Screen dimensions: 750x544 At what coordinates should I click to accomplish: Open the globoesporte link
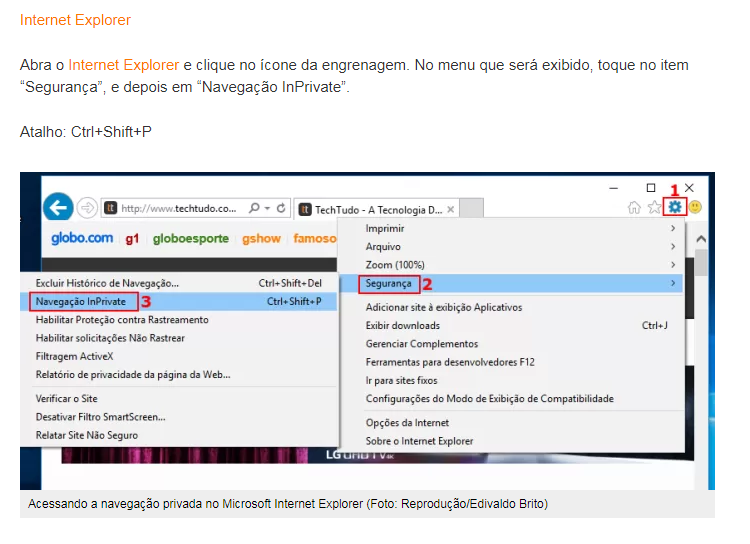point(191,238)
